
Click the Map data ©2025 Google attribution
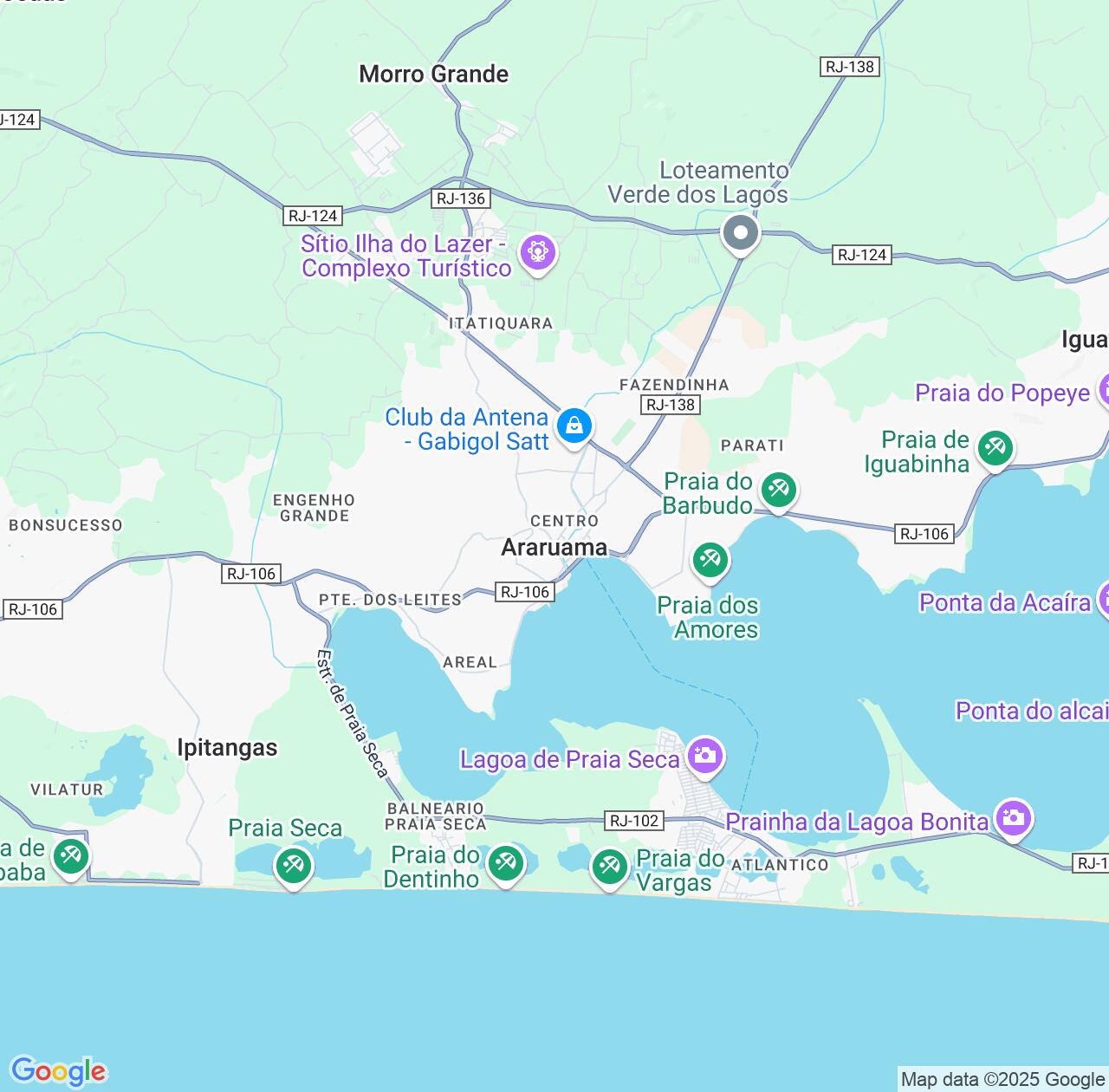click(1002, 1079)
